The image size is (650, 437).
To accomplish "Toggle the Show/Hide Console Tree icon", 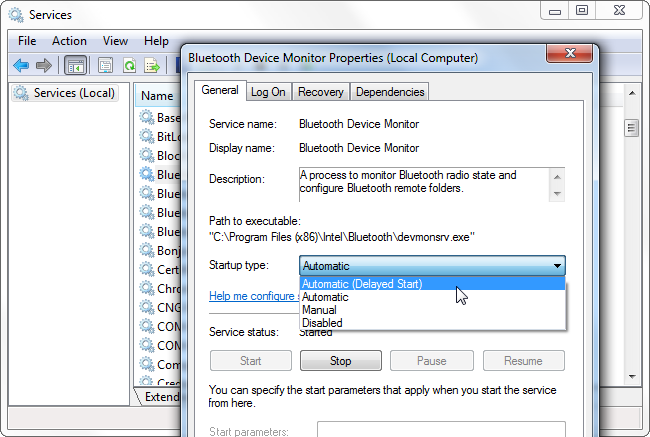I will (75, 66).
